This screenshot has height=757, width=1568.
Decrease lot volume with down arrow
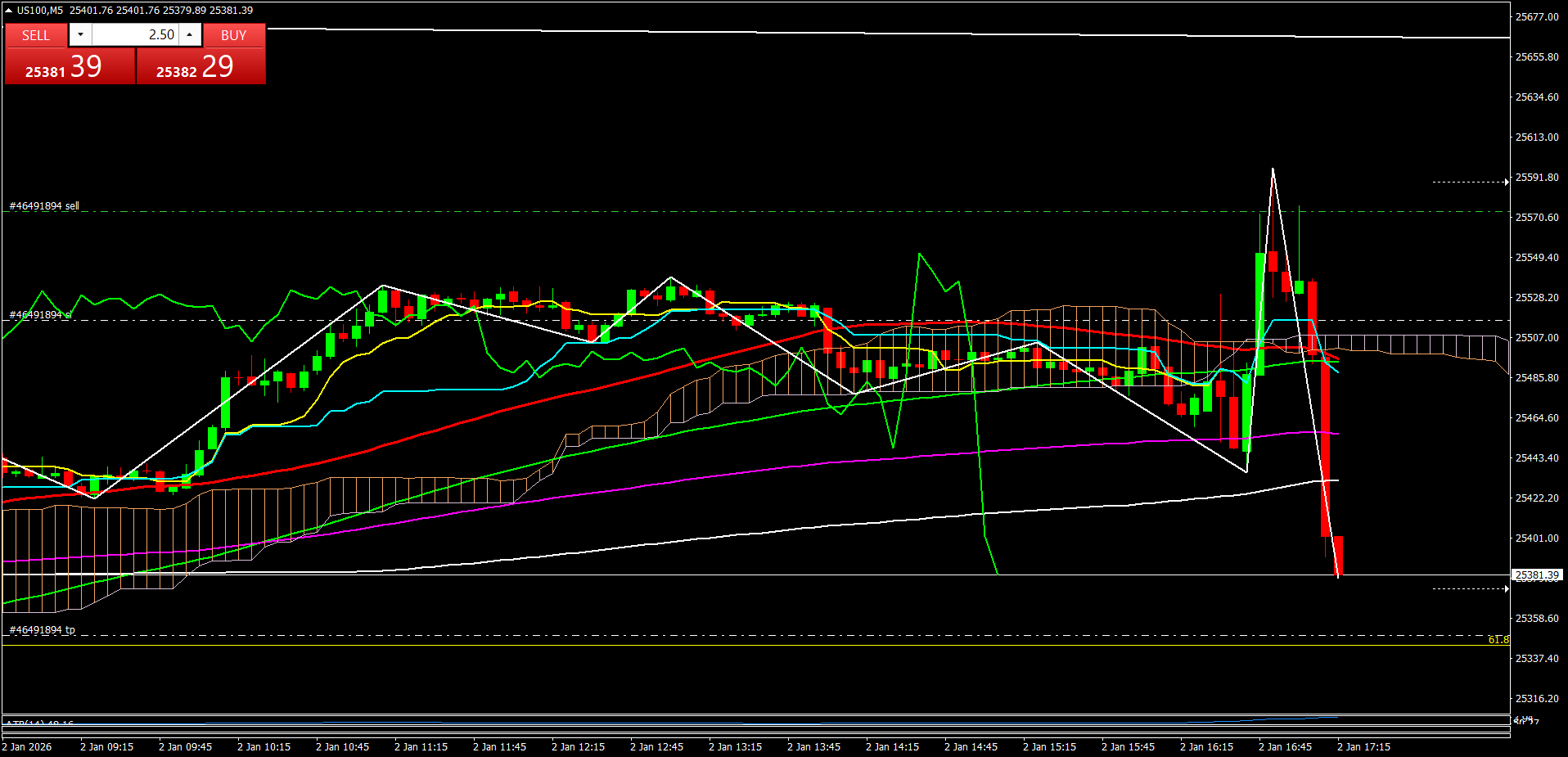point(80,35)
